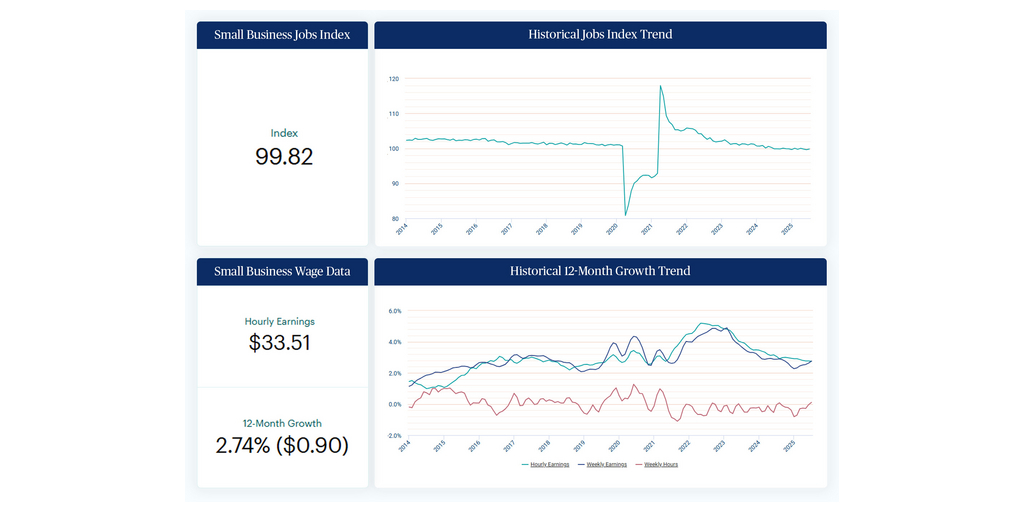The height and width of the screenshot is (512, 1024).
Task: Click the red Weekly Hours legend line marker
Action: (x=637, y=464)
